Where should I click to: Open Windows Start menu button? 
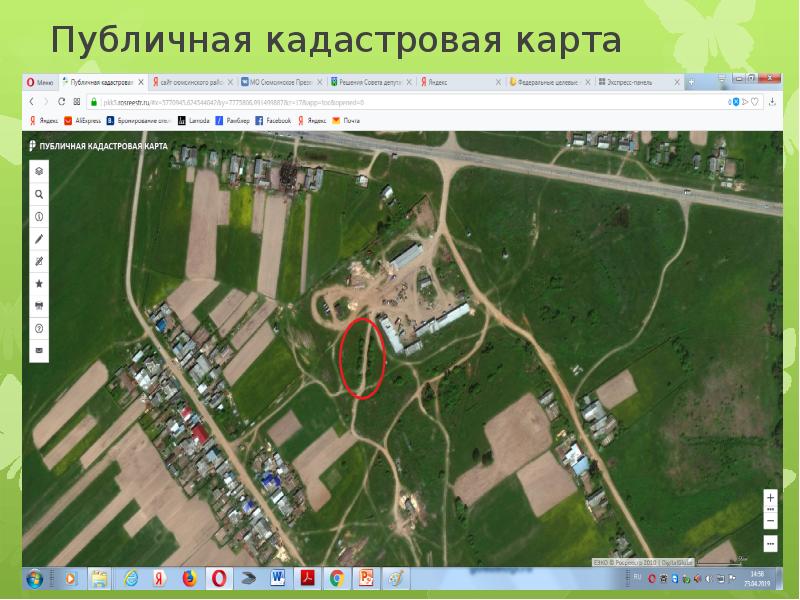[x=35, y=578]
